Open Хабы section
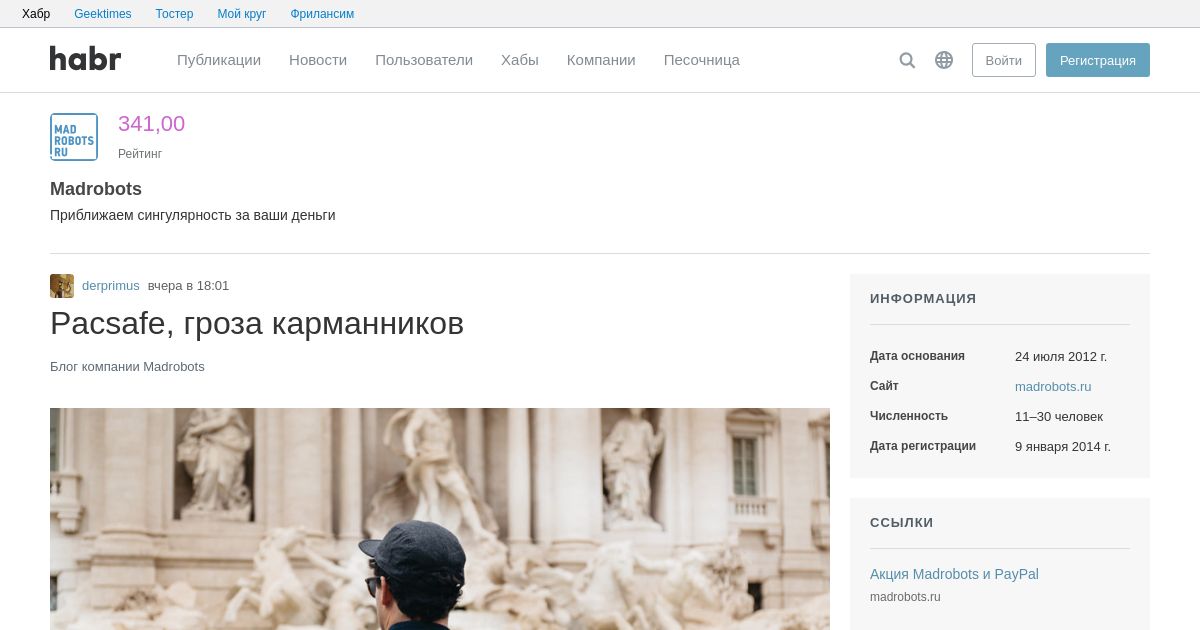This screenshot has width=1200, height=630. 520,60
